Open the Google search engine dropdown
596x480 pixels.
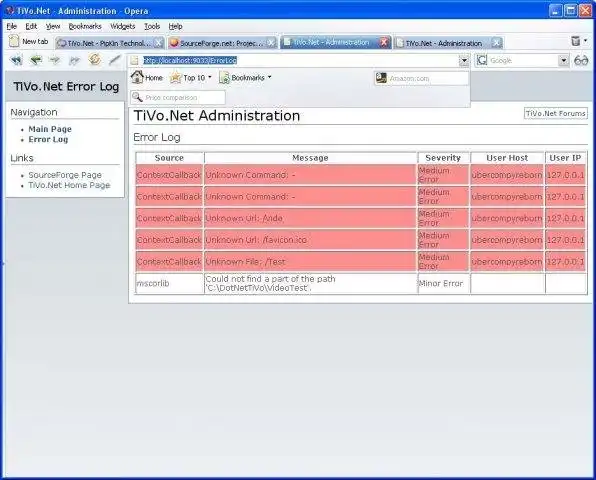564,60
